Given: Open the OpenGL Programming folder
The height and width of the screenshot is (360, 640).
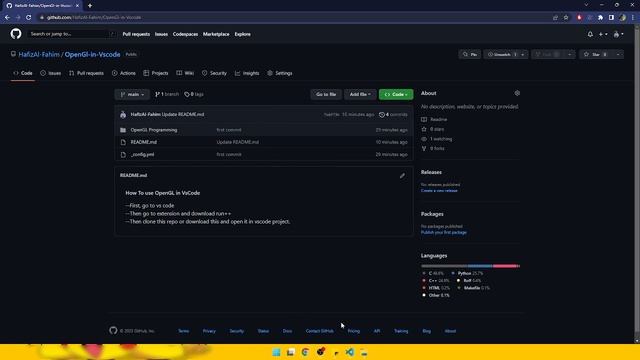Looking at the screenshot, I should click(154, 130).
